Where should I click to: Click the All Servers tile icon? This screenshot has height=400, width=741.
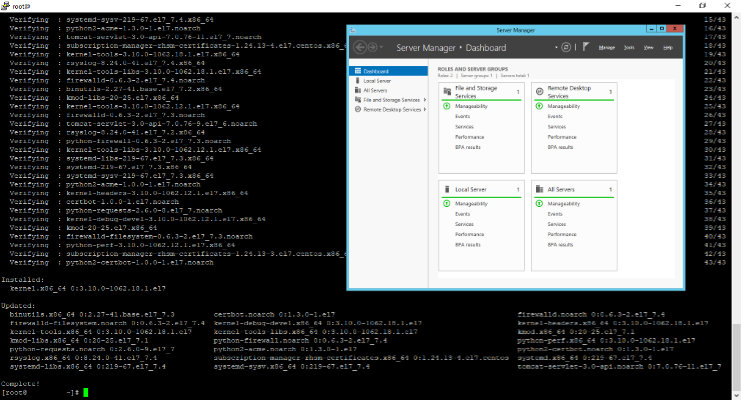click(x=539, y=187)
